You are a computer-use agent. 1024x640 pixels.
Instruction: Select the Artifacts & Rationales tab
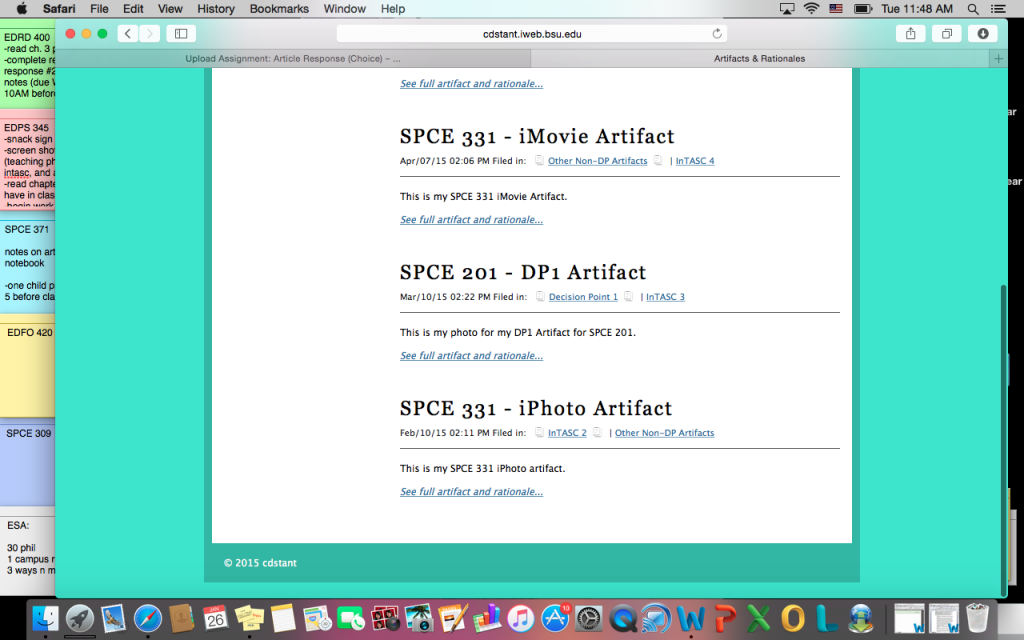coord(759,59)
